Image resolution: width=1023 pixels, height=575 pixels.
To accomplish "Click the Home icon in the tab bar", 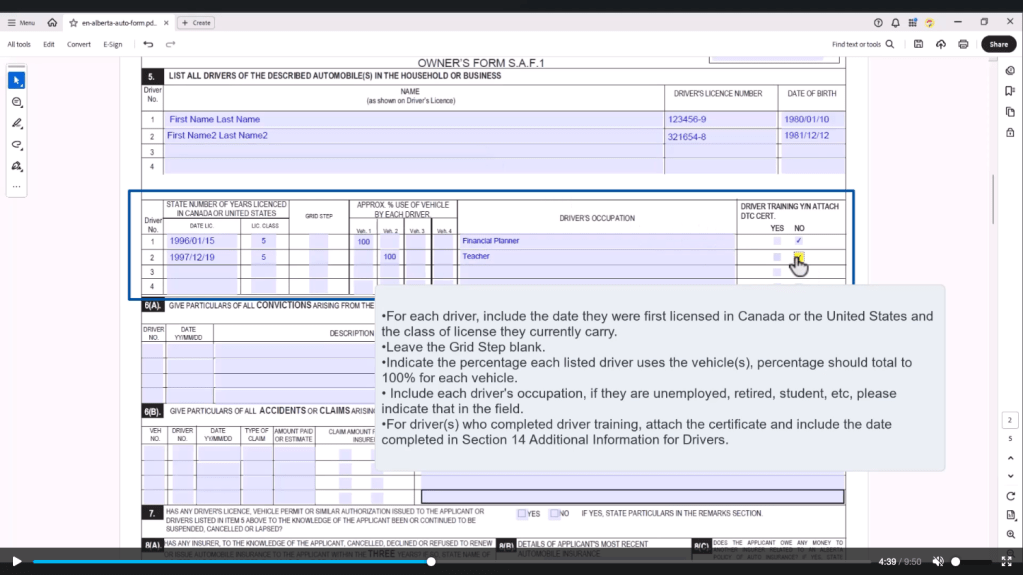I will [x=52, y=22].
